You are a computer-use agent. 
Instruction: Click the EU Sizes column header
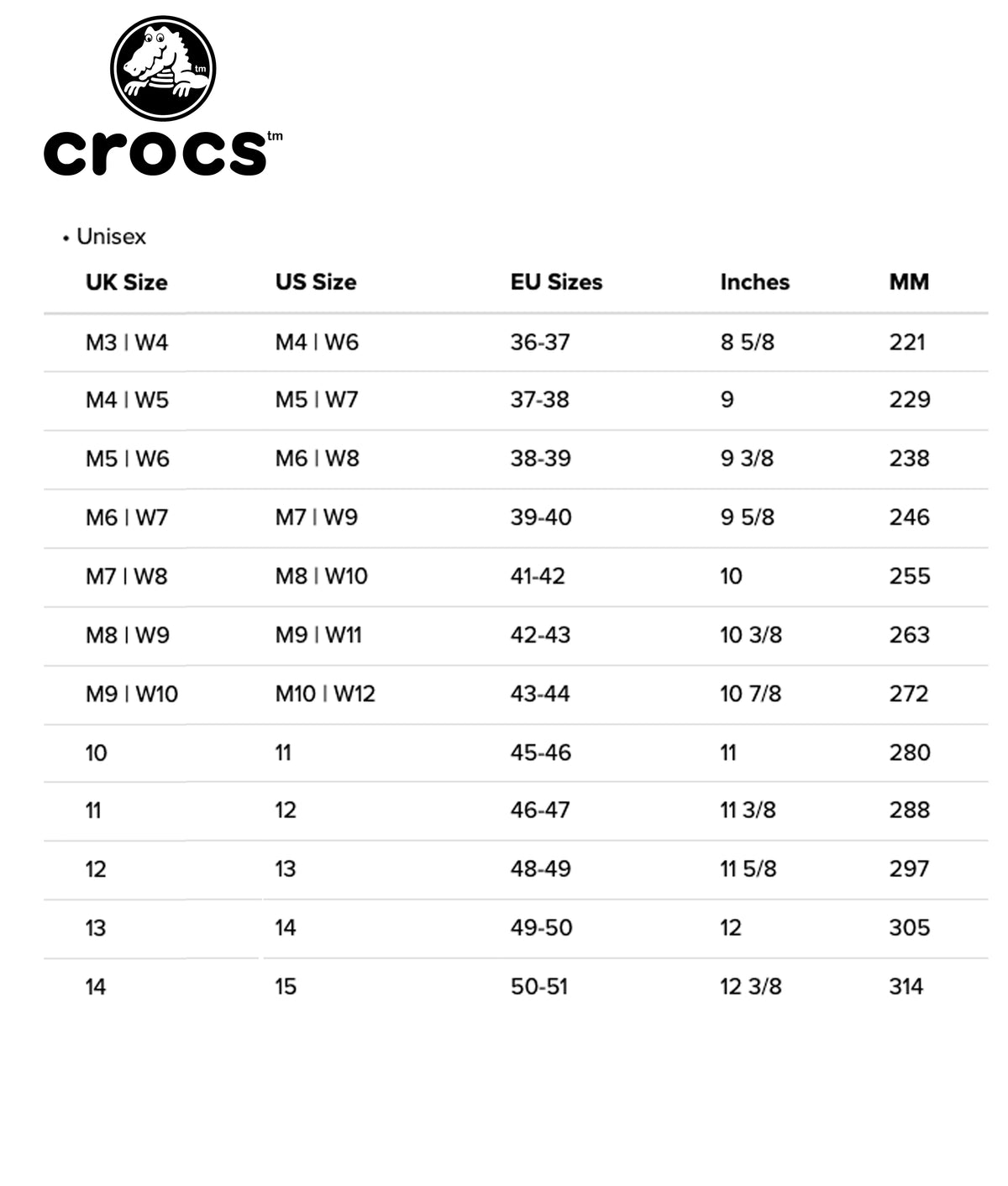click(557, 282)
